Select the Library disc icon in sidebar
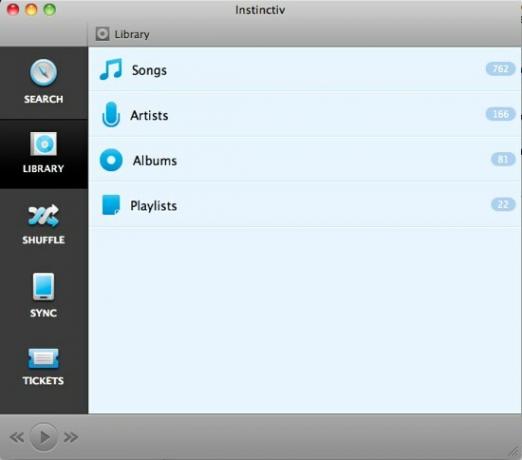Image resolution: width=522 pixels, height=460 pixels. (43, 144)
